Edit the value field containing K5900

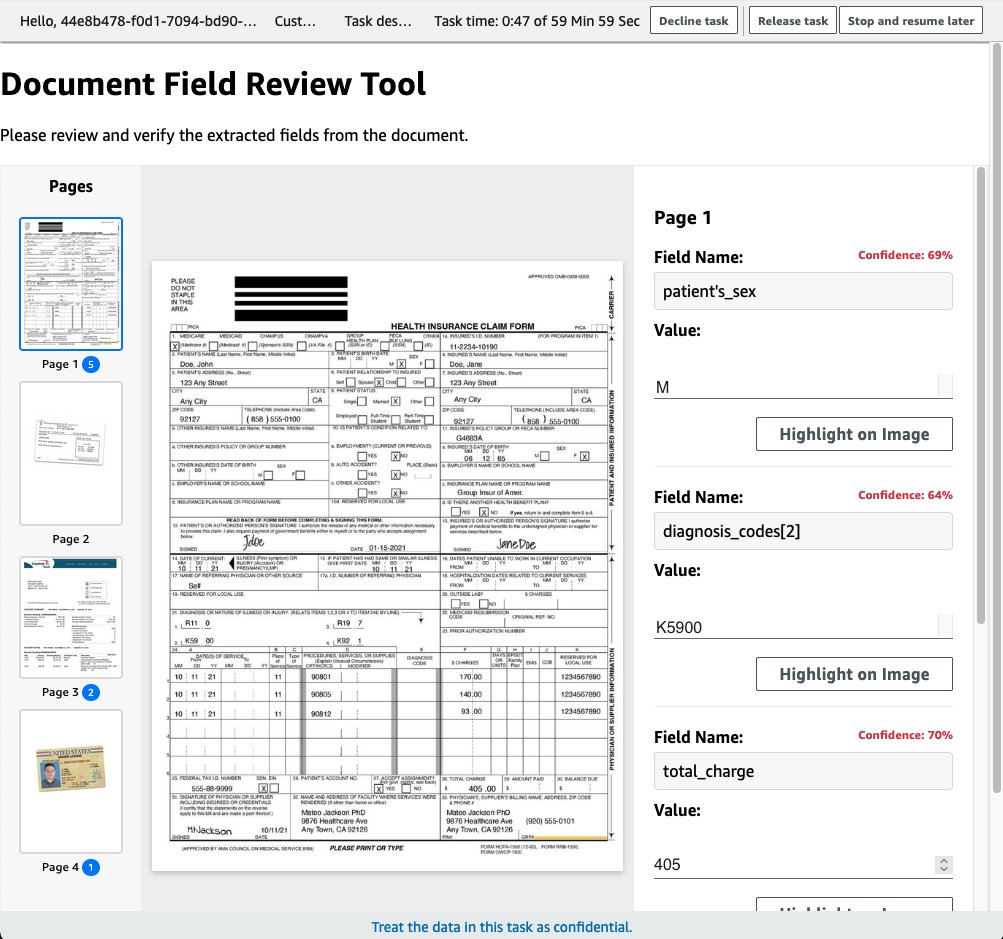(x=803, y=626)
